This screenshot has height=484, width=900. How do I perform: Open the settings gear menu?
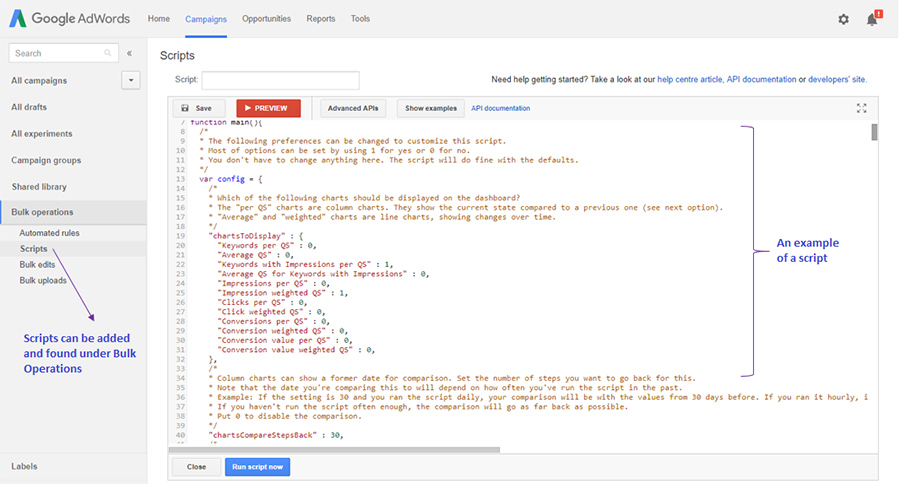point(843,20)
